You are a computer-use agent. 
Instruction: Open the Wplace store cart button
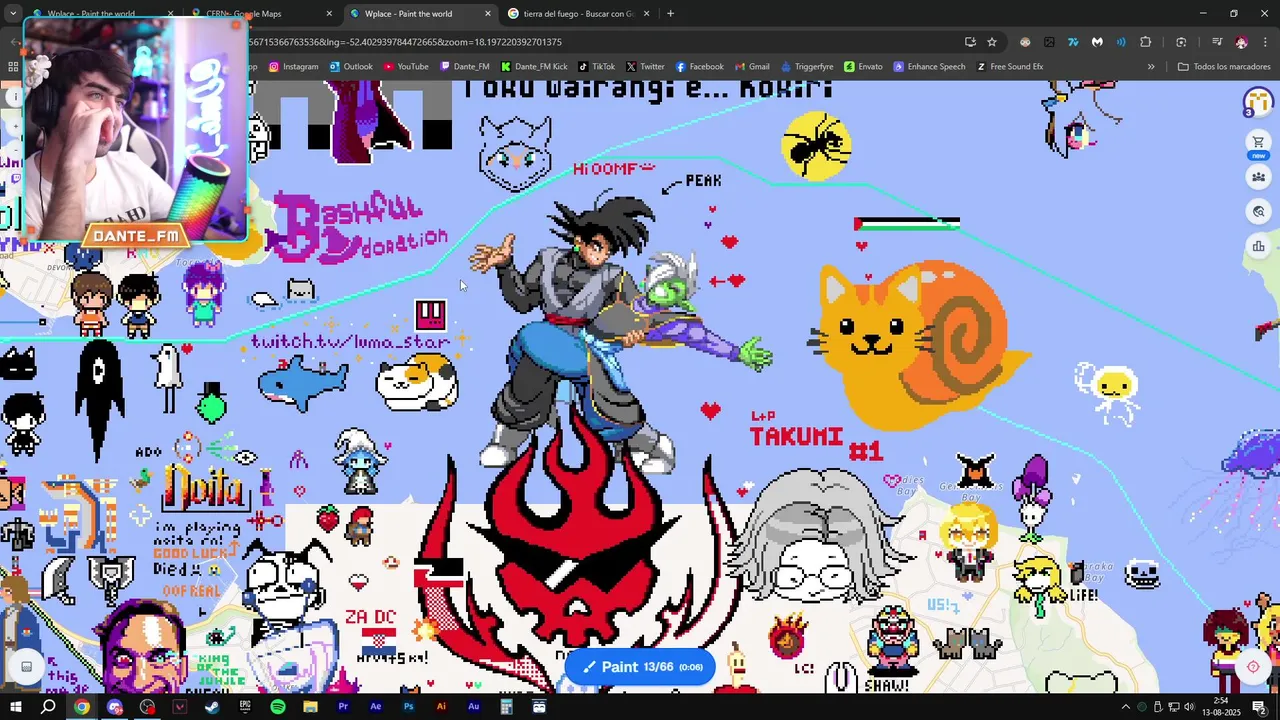[1258, 142]
